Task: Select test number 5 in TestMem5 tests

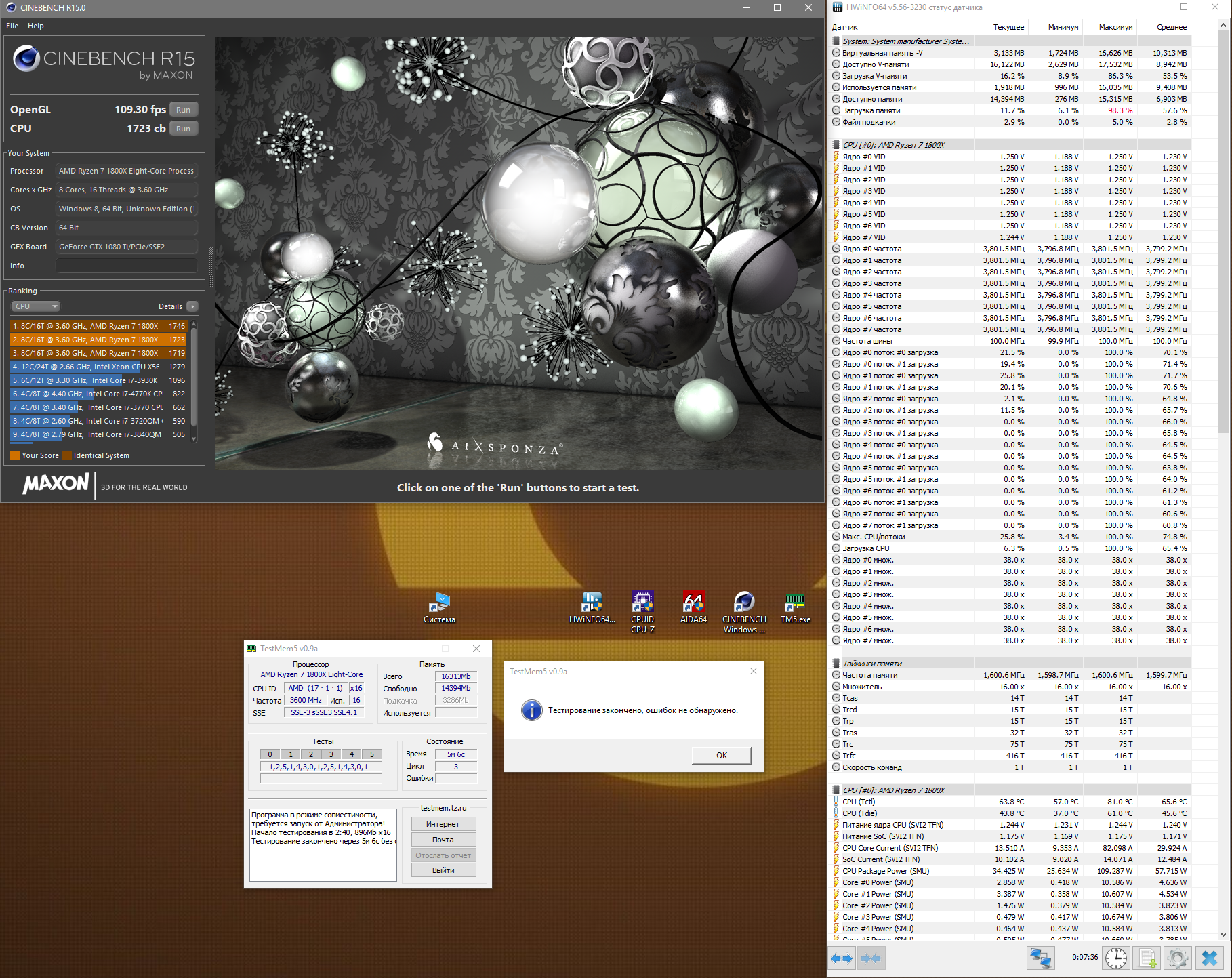Action: pyautogui.click(x=372, y=754)
